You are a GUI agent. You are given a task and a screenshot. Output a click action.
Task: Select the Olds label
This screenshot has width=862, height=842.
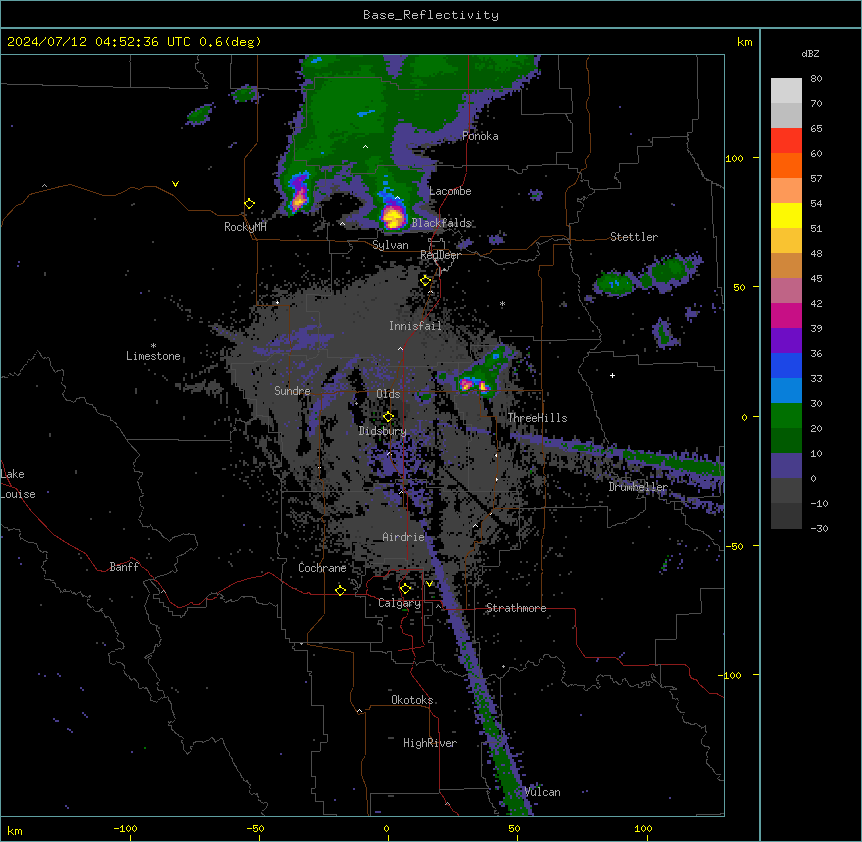pyautogui.click(x=388, y=394)
